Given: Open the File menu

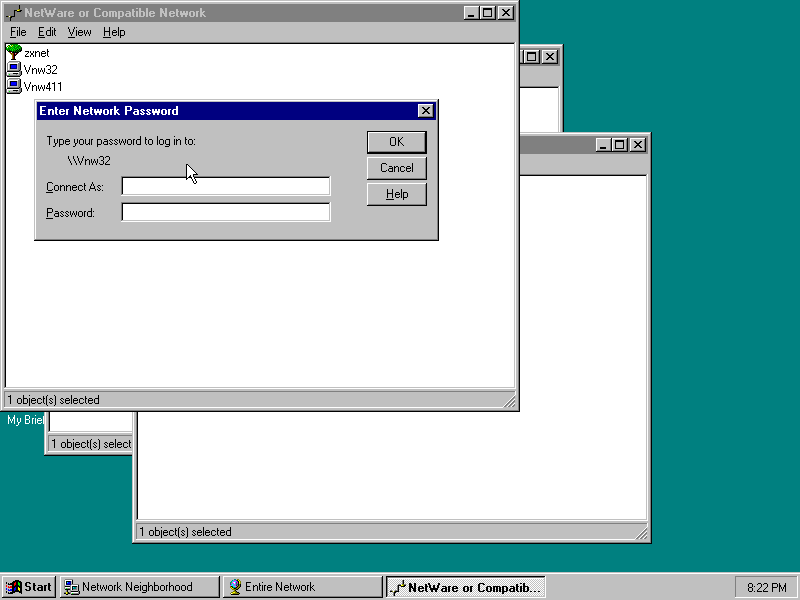Looking at the screenshot, I should tap(18, 32).
